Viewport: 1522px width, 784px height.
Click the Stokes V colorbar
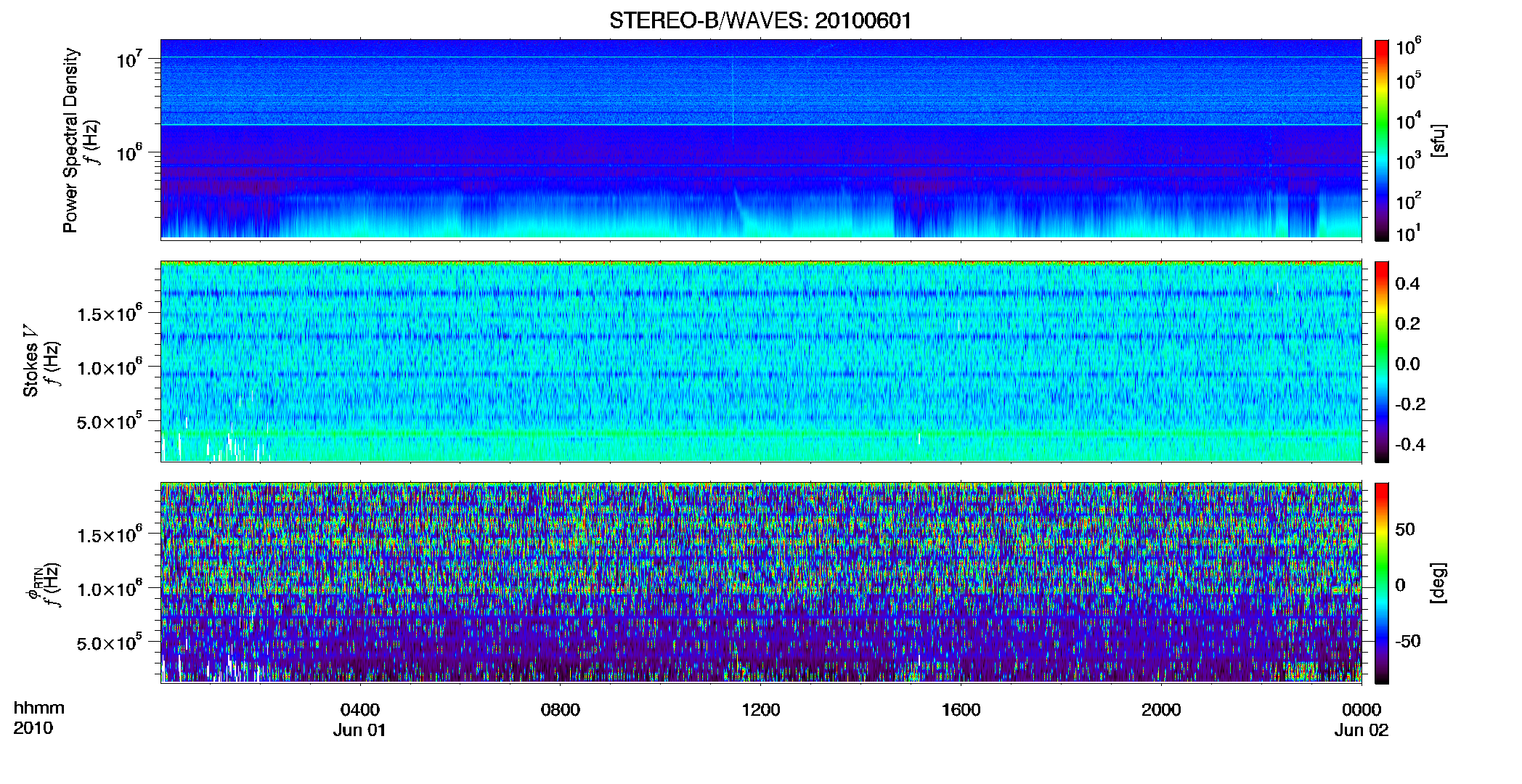click(x=1382, y=362)
